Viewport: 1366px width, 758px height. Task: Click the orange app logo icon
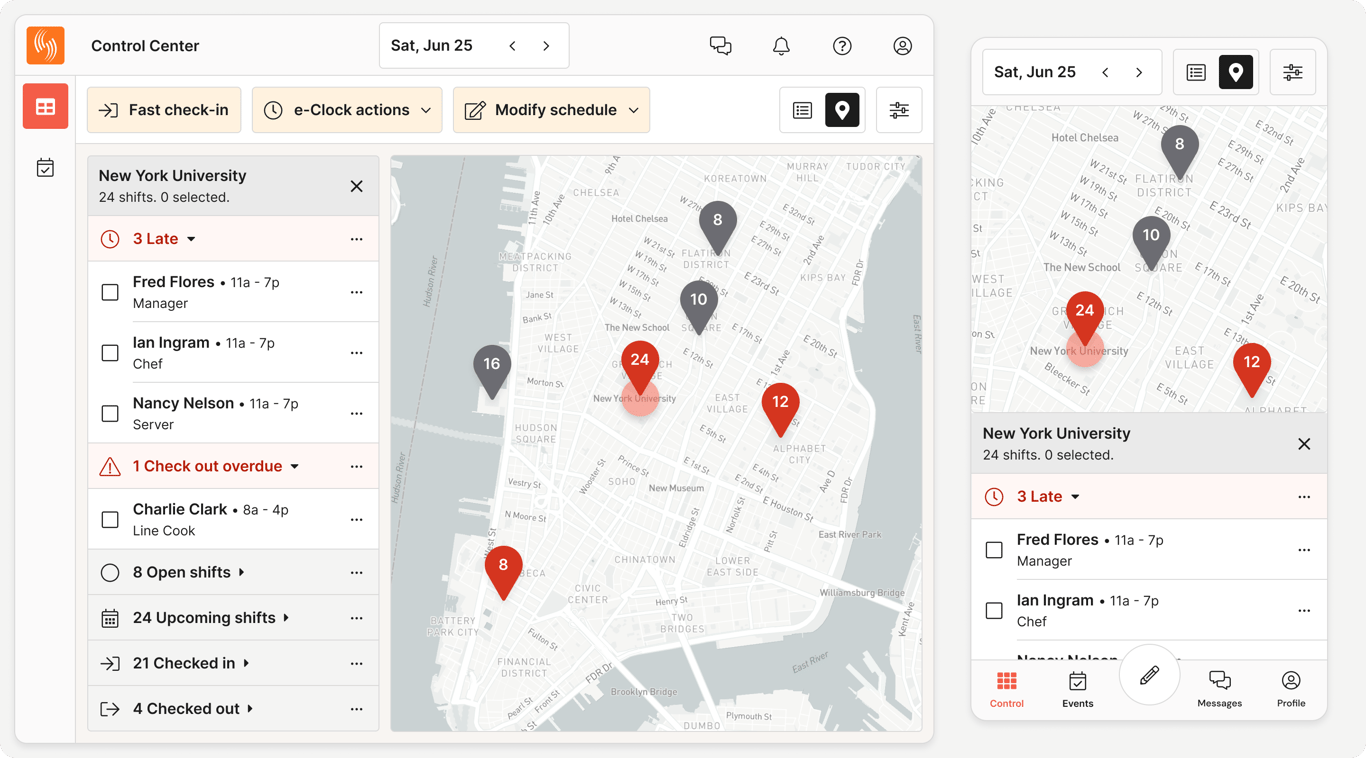tap(45, 45)
